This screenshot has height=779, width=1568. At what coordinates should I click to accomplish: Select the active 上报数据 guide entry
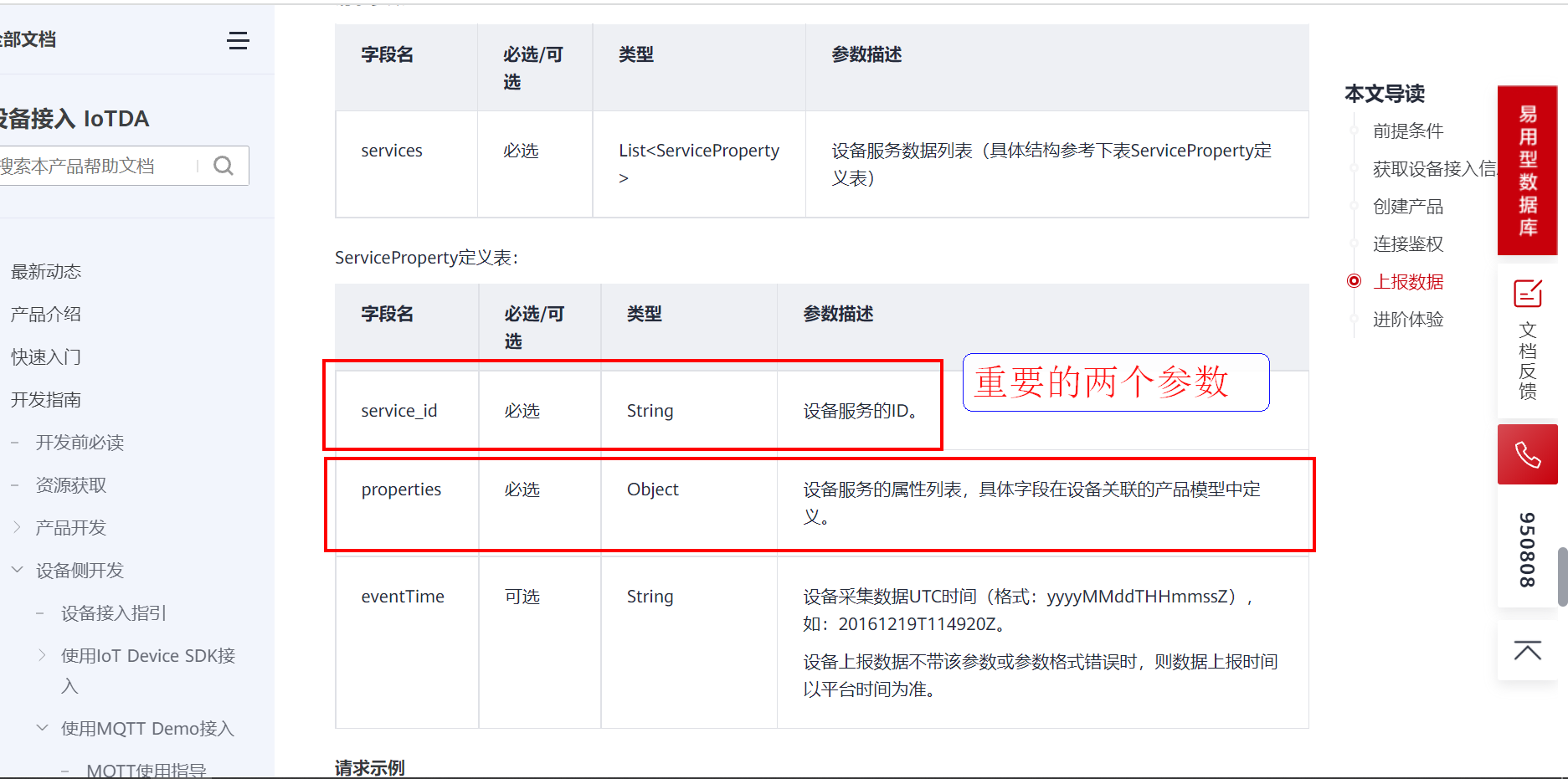pyautogui.click(x=1408, y=281)
